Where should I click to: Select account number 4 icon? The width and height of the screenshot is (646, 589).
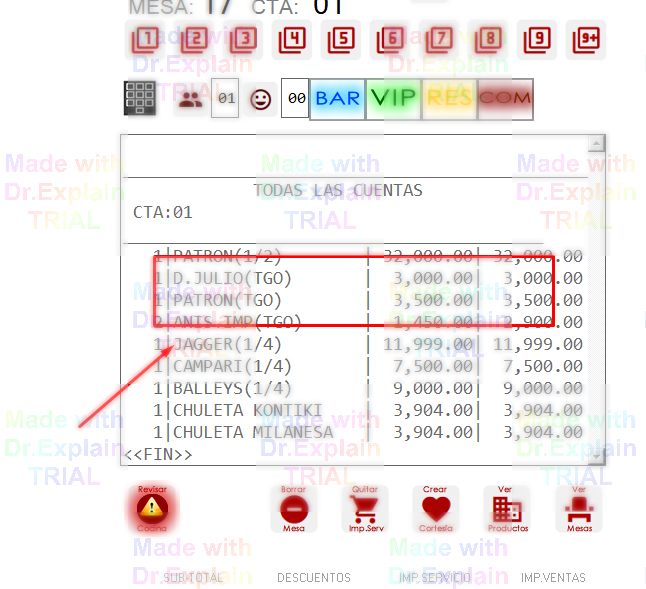(292, 40)
